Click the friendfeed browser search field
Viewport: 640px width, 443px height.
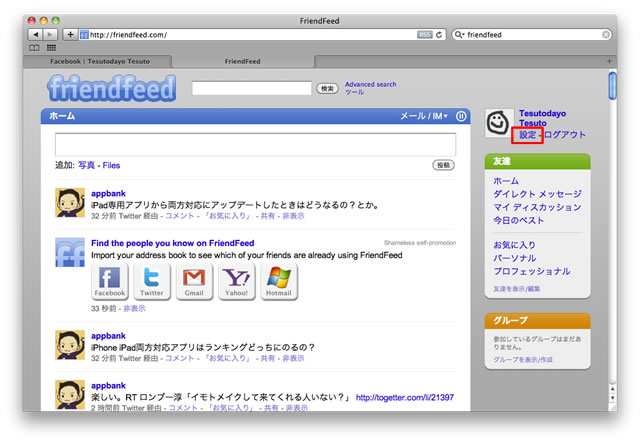[x=532, y=35]
